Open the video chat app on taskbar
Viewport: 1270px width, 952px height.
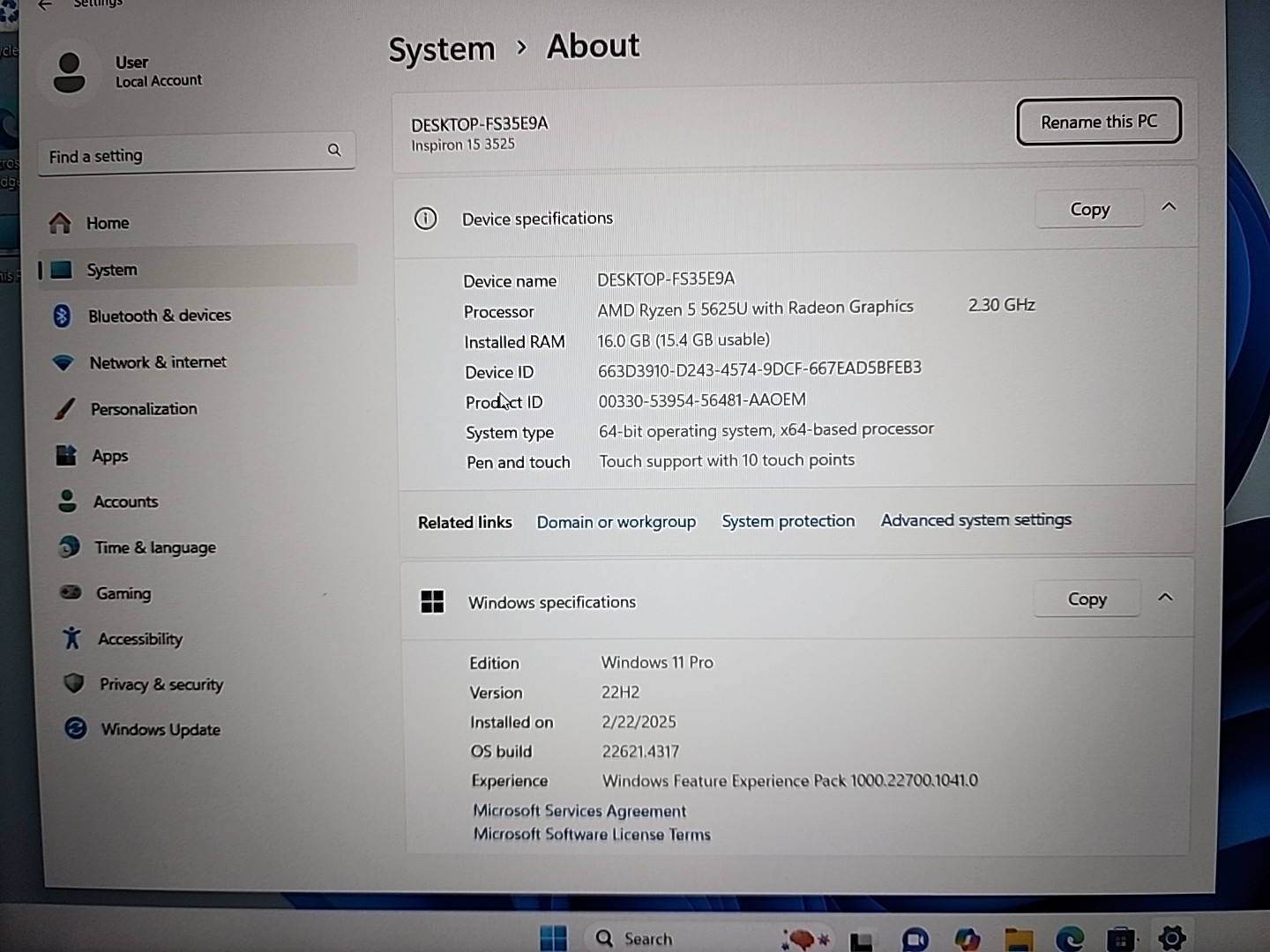click(x=915, y=940)
